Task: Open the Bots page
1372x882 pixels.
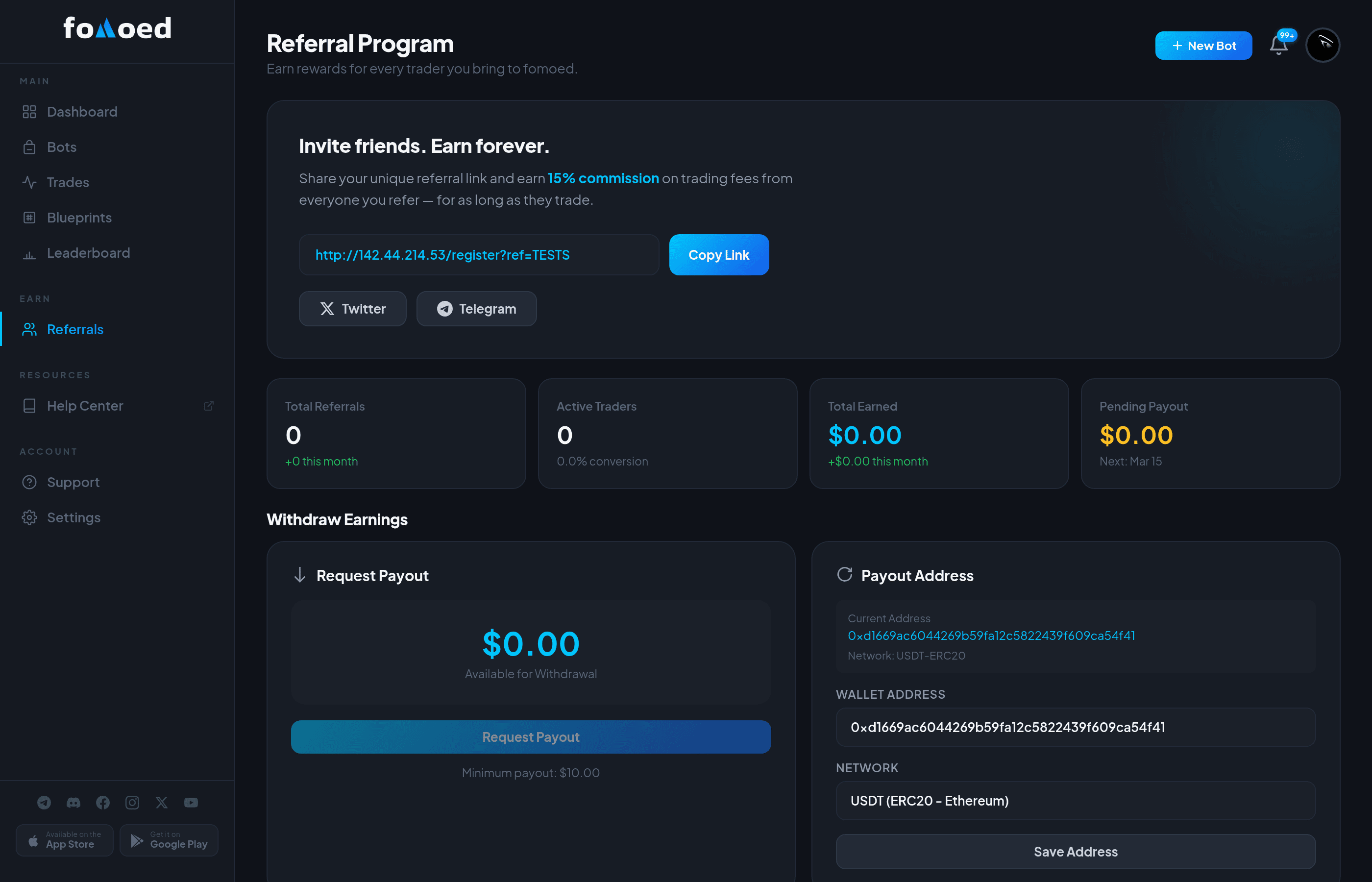Action: tap(117, 147)
